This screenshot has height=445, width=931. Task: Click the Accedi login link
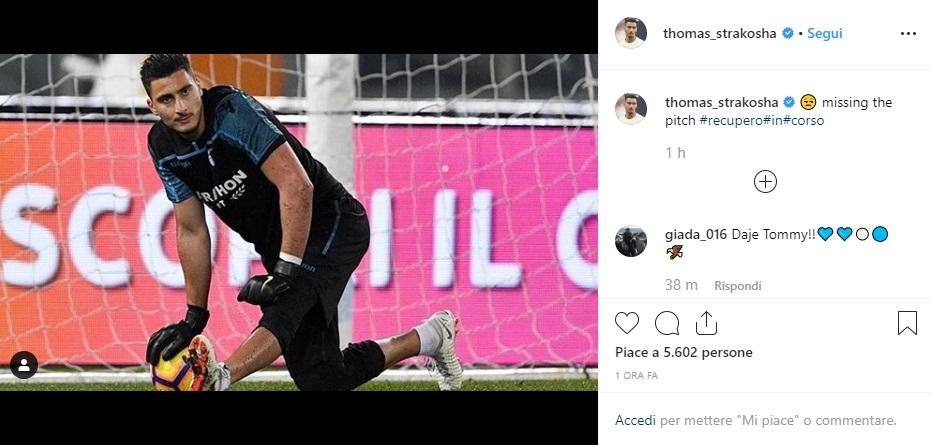[635, 421]
